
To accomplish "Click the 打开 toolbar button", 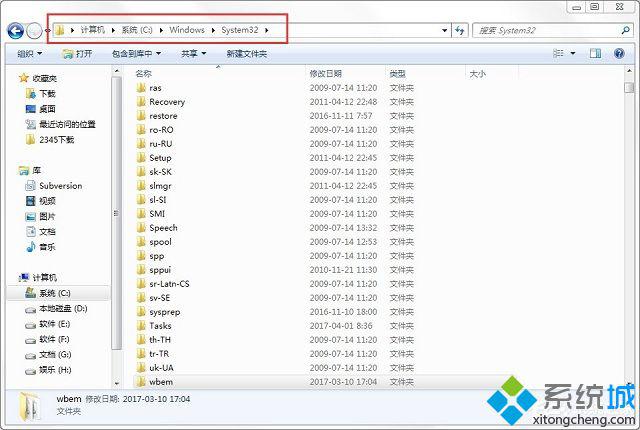I will coord(77,53).
